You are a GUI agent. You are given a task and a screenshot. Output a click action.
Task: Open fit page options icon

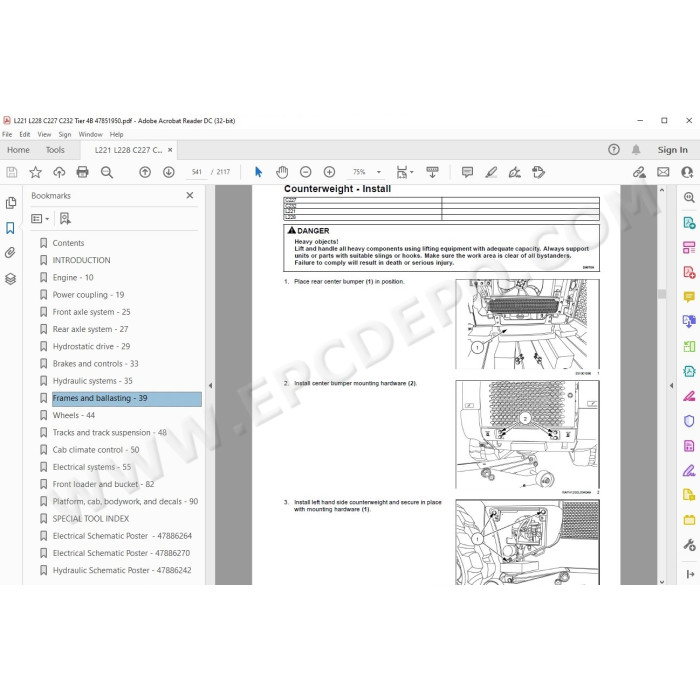coord(404,172)
